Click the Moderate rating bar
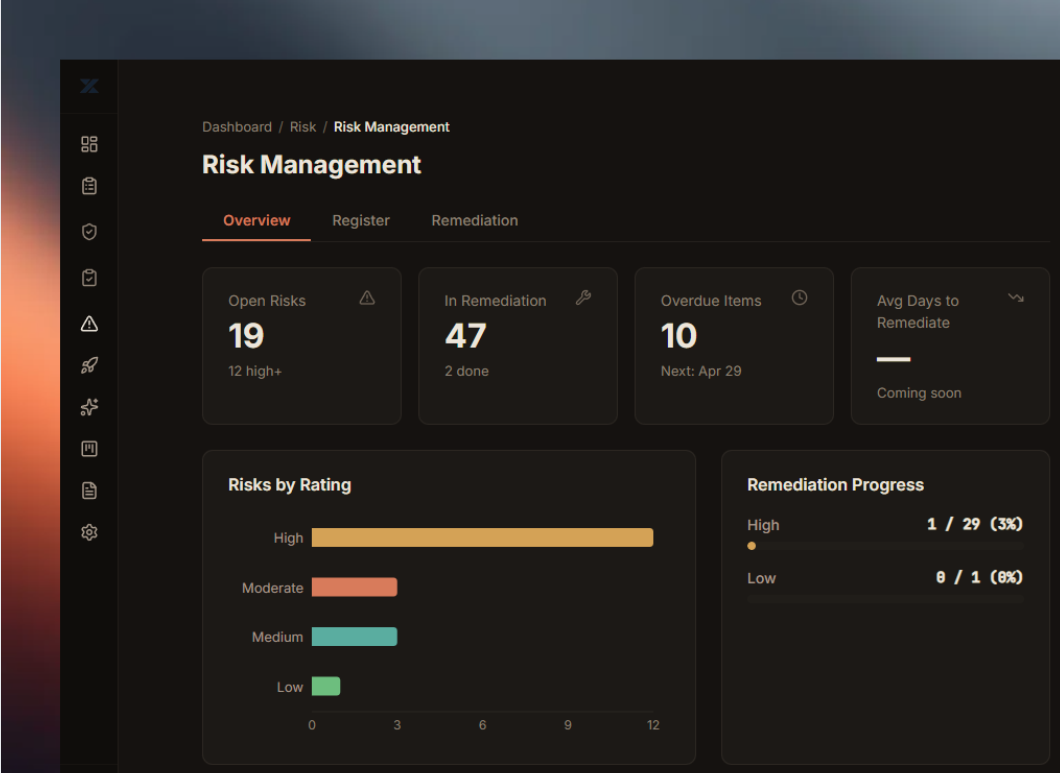1060x773 pixels. coord(354,587)
